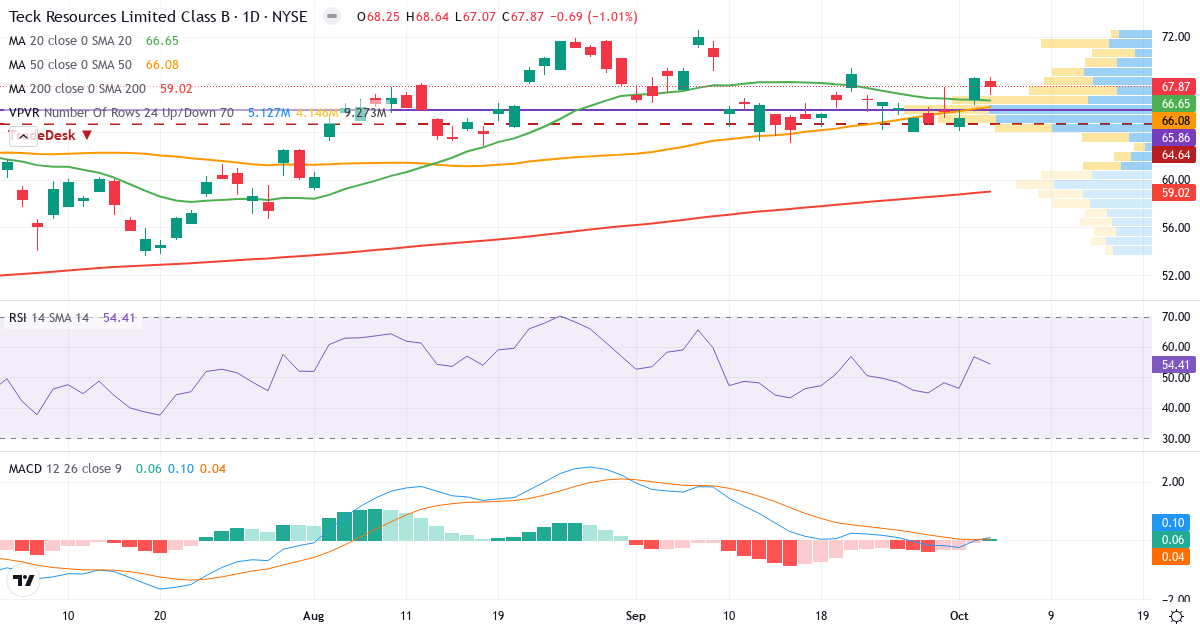Image resolution: width=1200 pixels, height=630 pixels.
Task: Click the red 67.87 last price label
Action: coord(1175,87)
